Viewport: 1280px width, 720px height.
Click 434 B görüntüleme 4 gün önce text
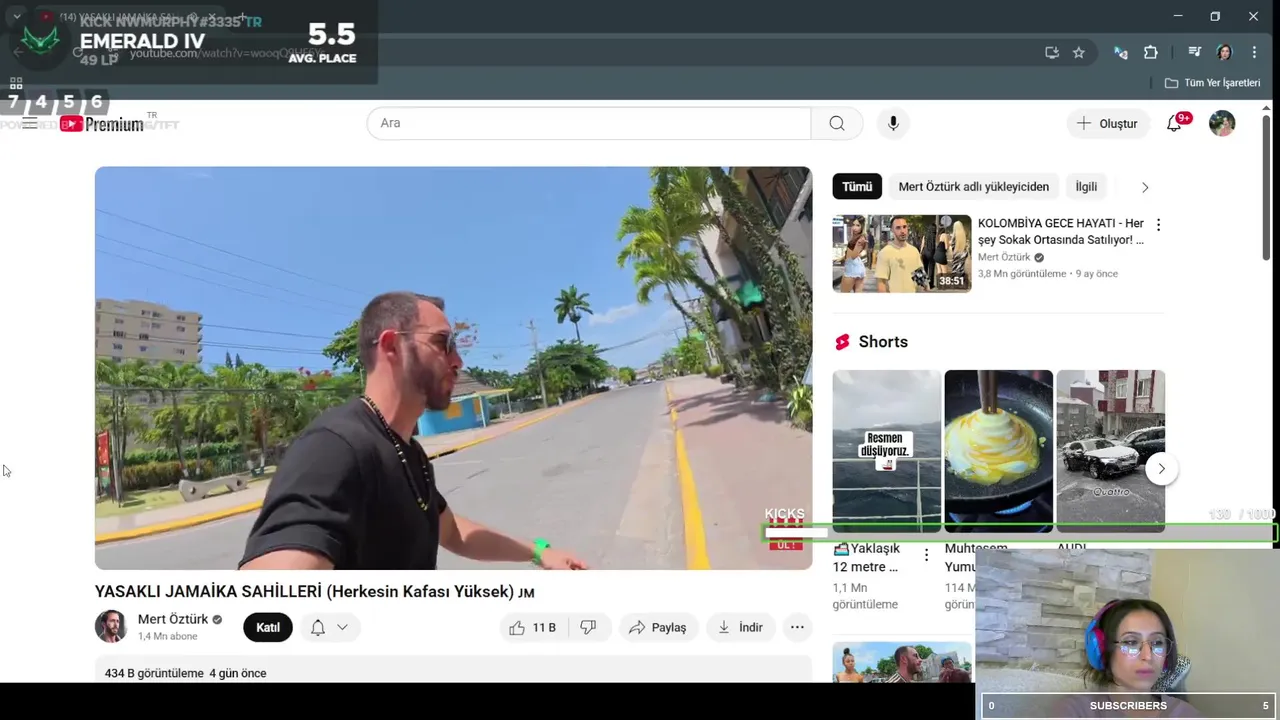tap(186, 673)
